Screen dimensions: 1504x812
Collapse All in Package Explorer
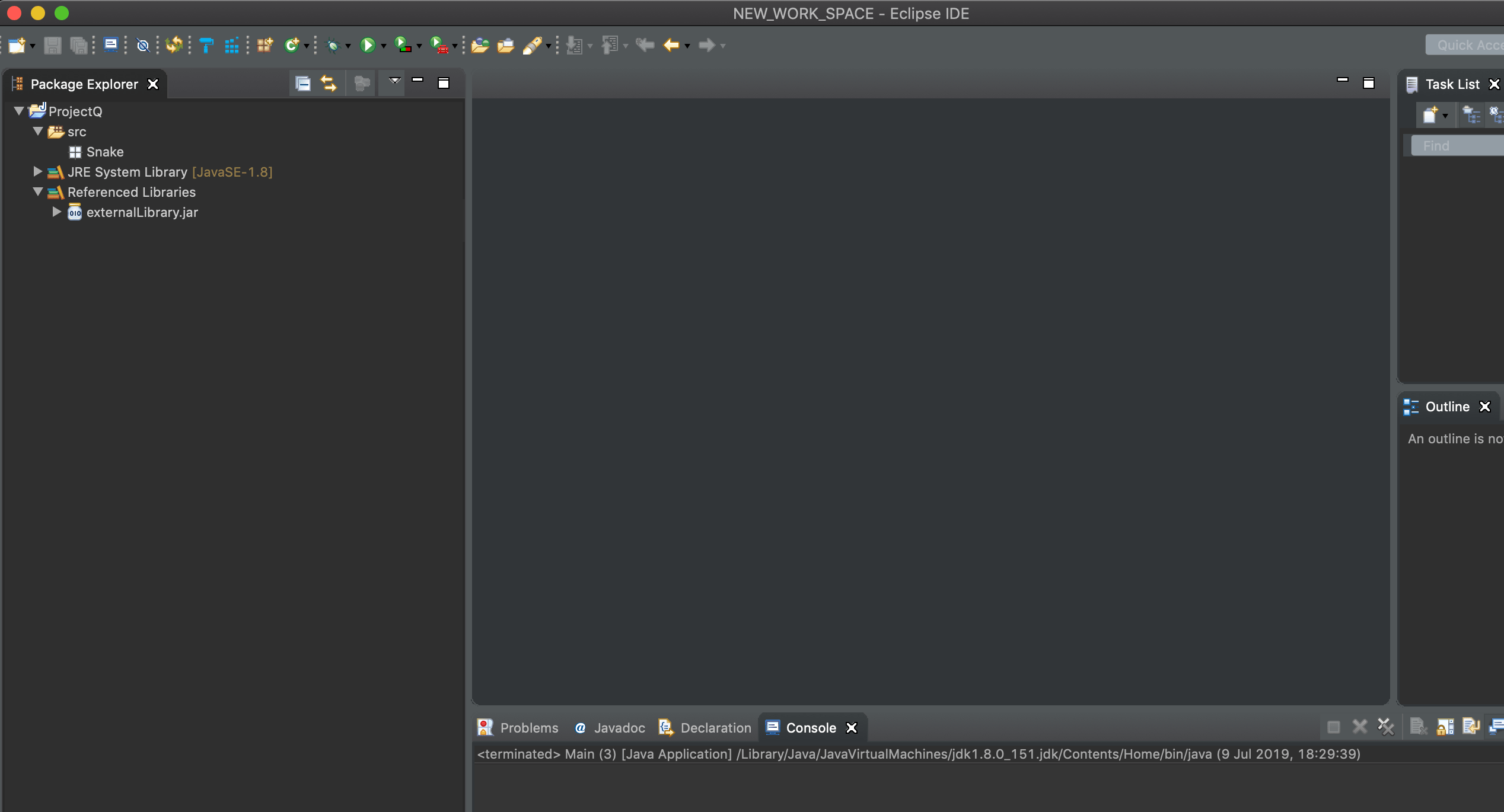point(302,83)
